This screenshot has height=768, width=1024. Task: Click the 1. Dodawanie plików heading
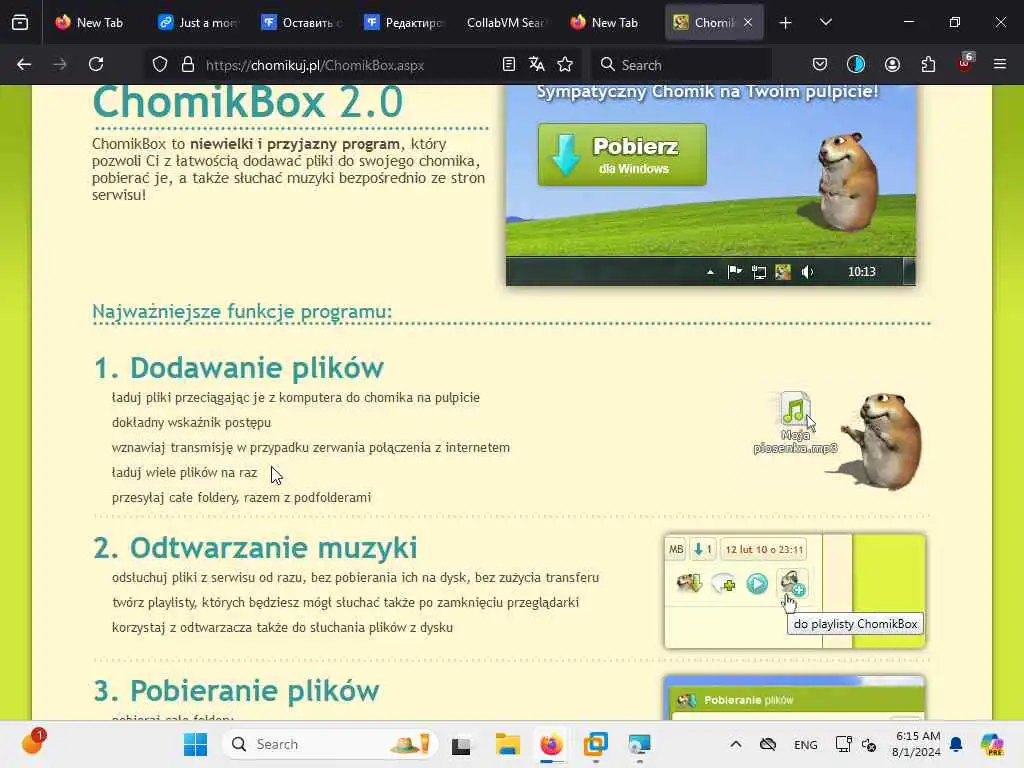pos(238,368)
